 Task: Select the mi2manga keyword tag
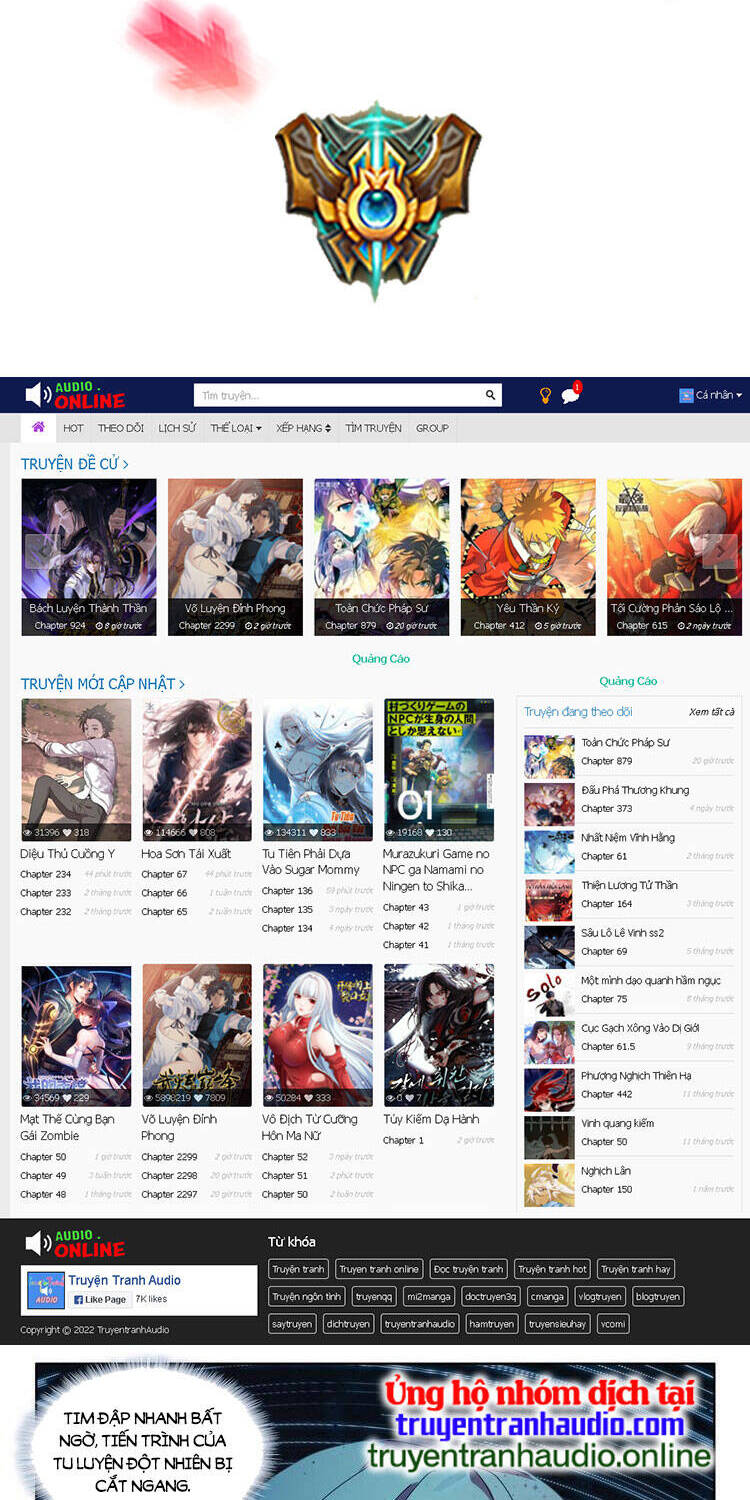427,1296
